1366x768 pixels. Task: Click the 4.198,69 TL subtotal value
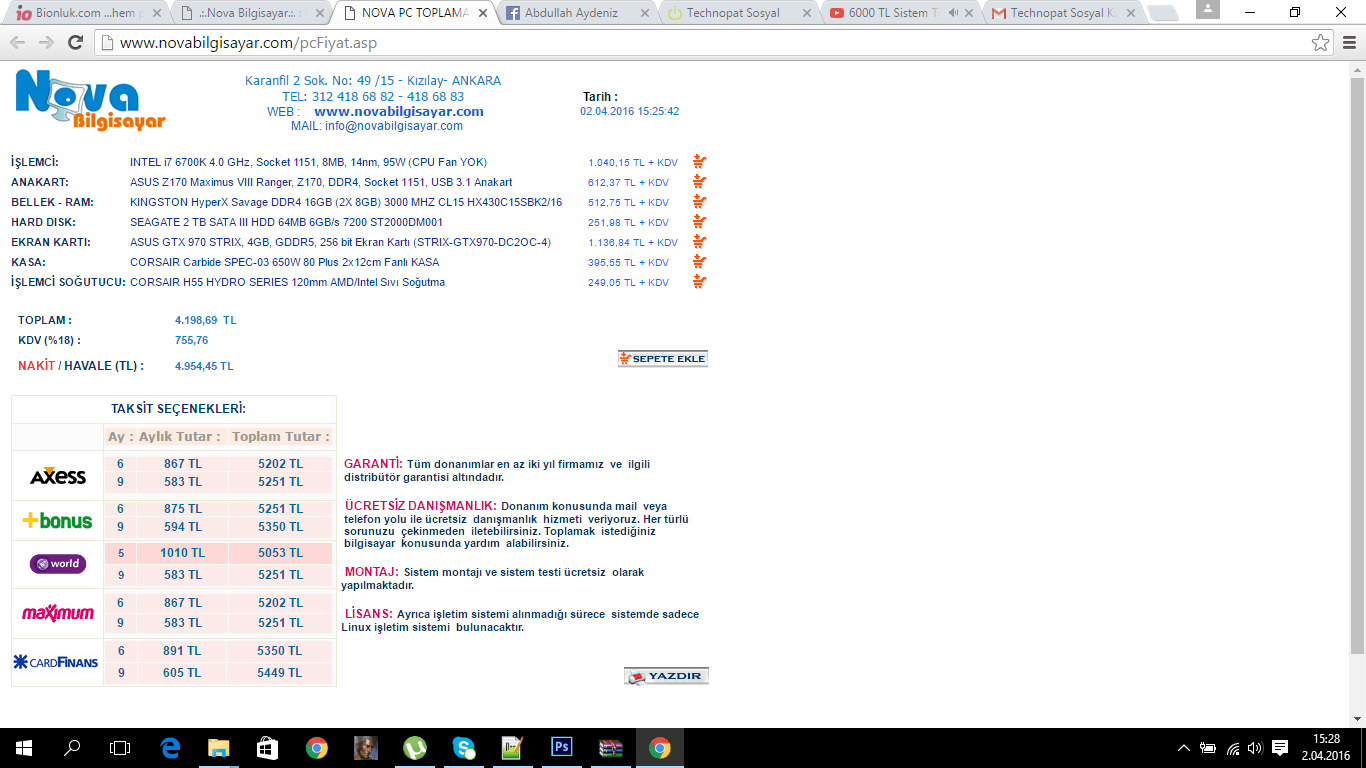[x=206, y=320]
